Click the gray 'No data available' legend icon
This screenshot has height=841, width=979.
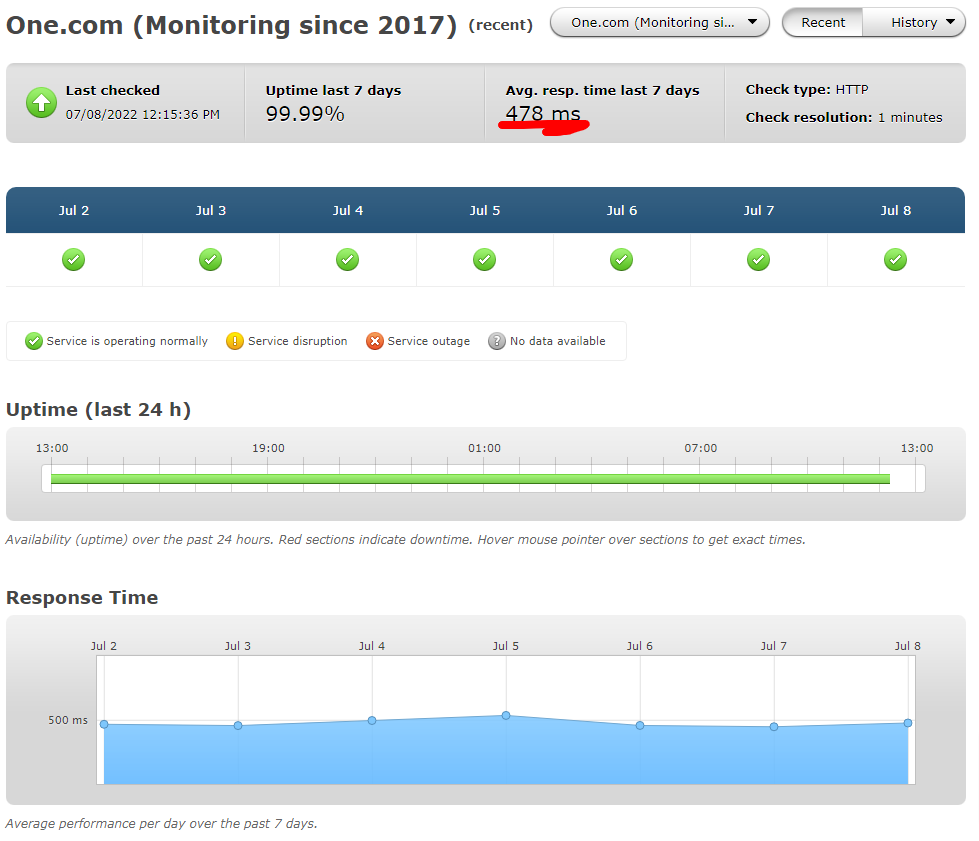(497, 341)
